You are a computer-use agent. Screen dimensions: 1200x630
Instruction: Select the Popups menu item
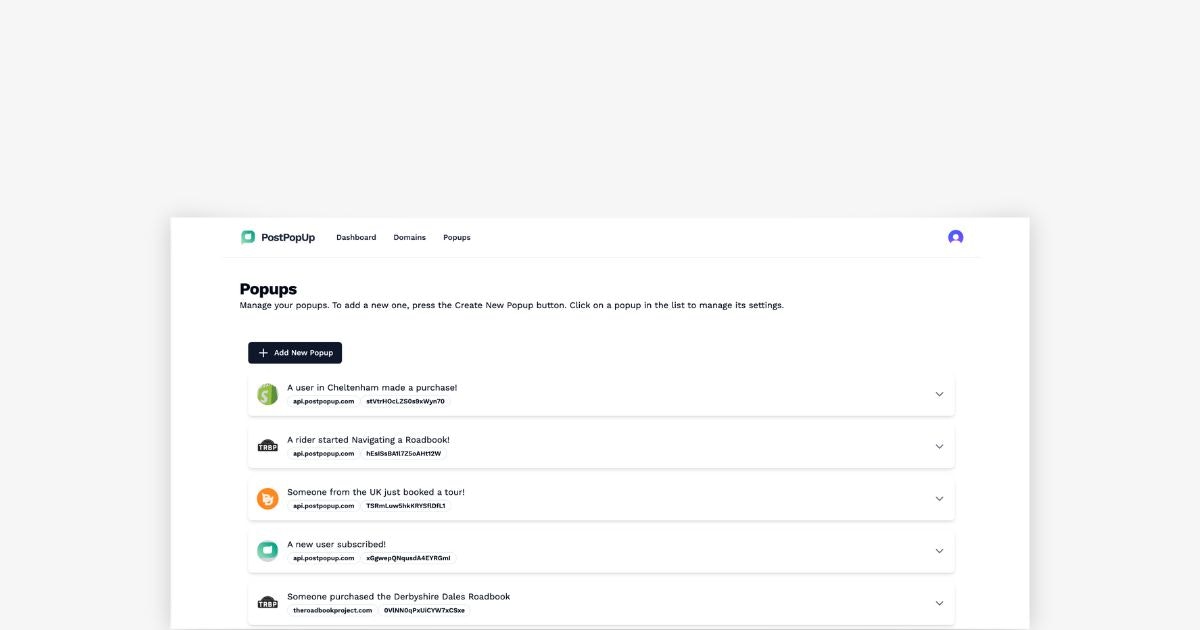[x=457, y=237]
